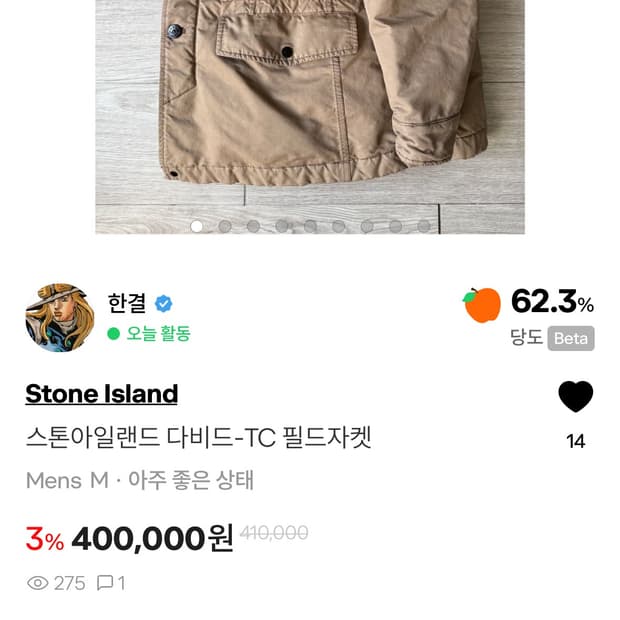Tap the Beta badge next to 당도
This screenshot has height=620, width=620.
571,338
